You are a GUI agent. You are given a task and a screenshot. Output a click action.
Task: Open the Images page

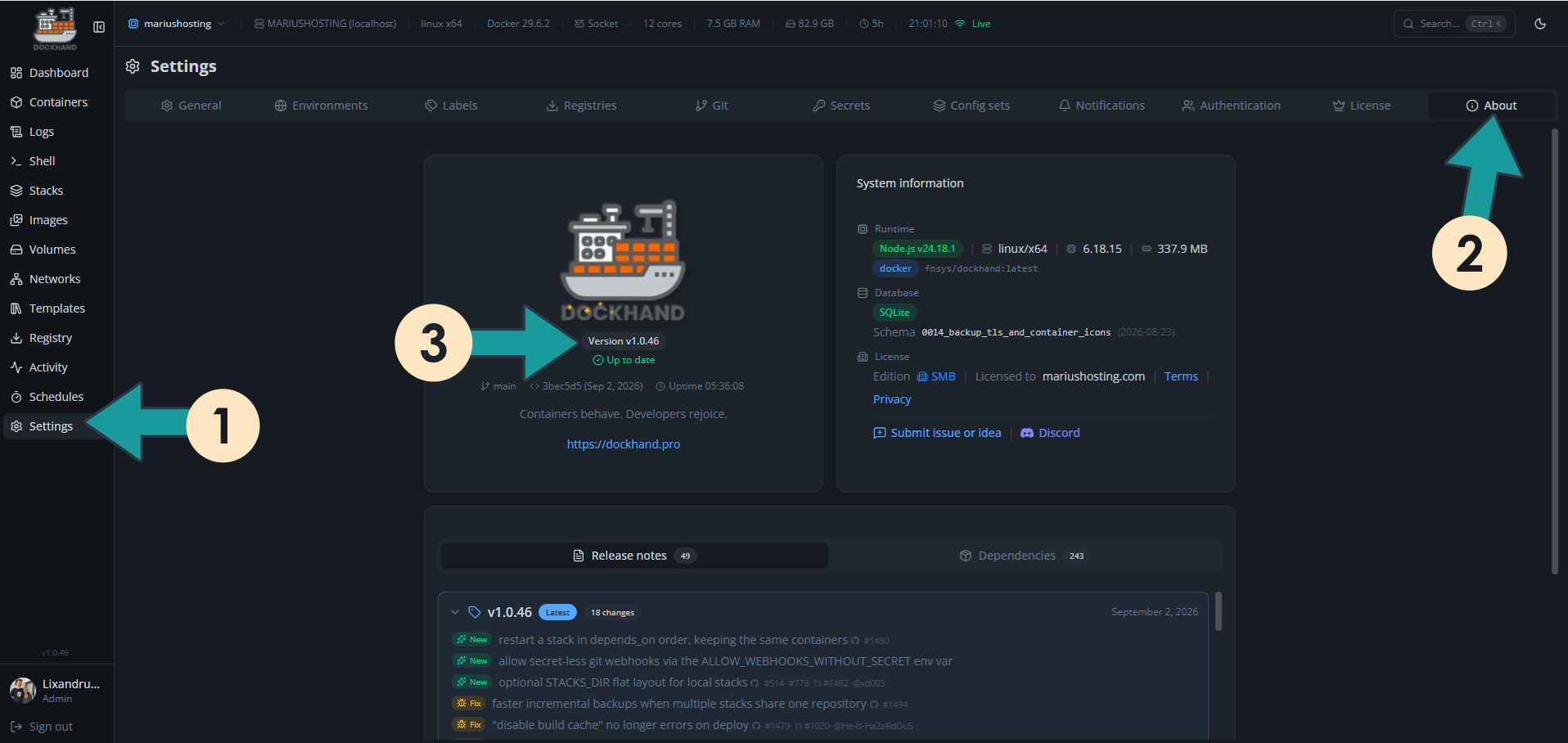click(x=56, y=220)
